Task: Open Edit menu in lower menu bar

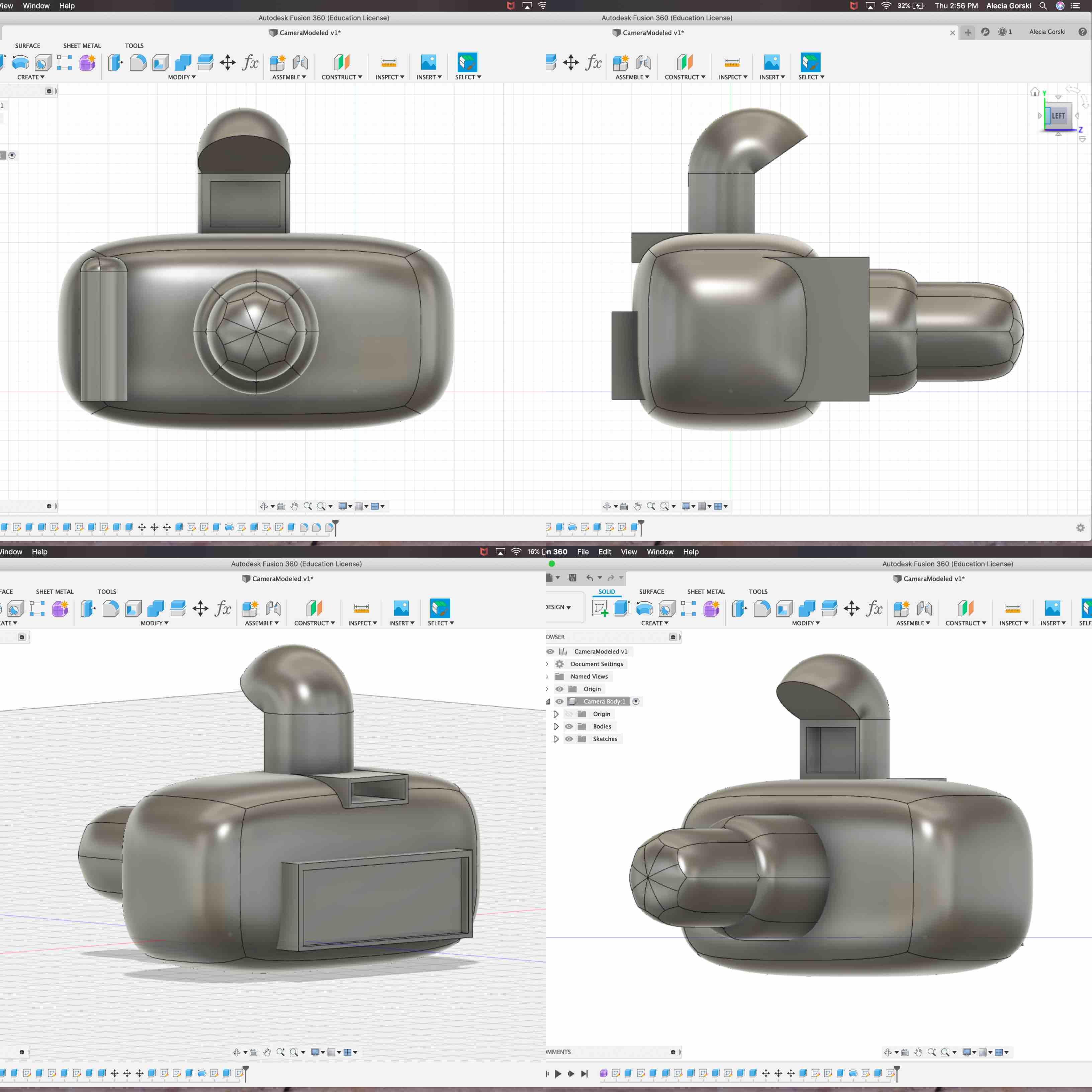Action: point(604,552)
